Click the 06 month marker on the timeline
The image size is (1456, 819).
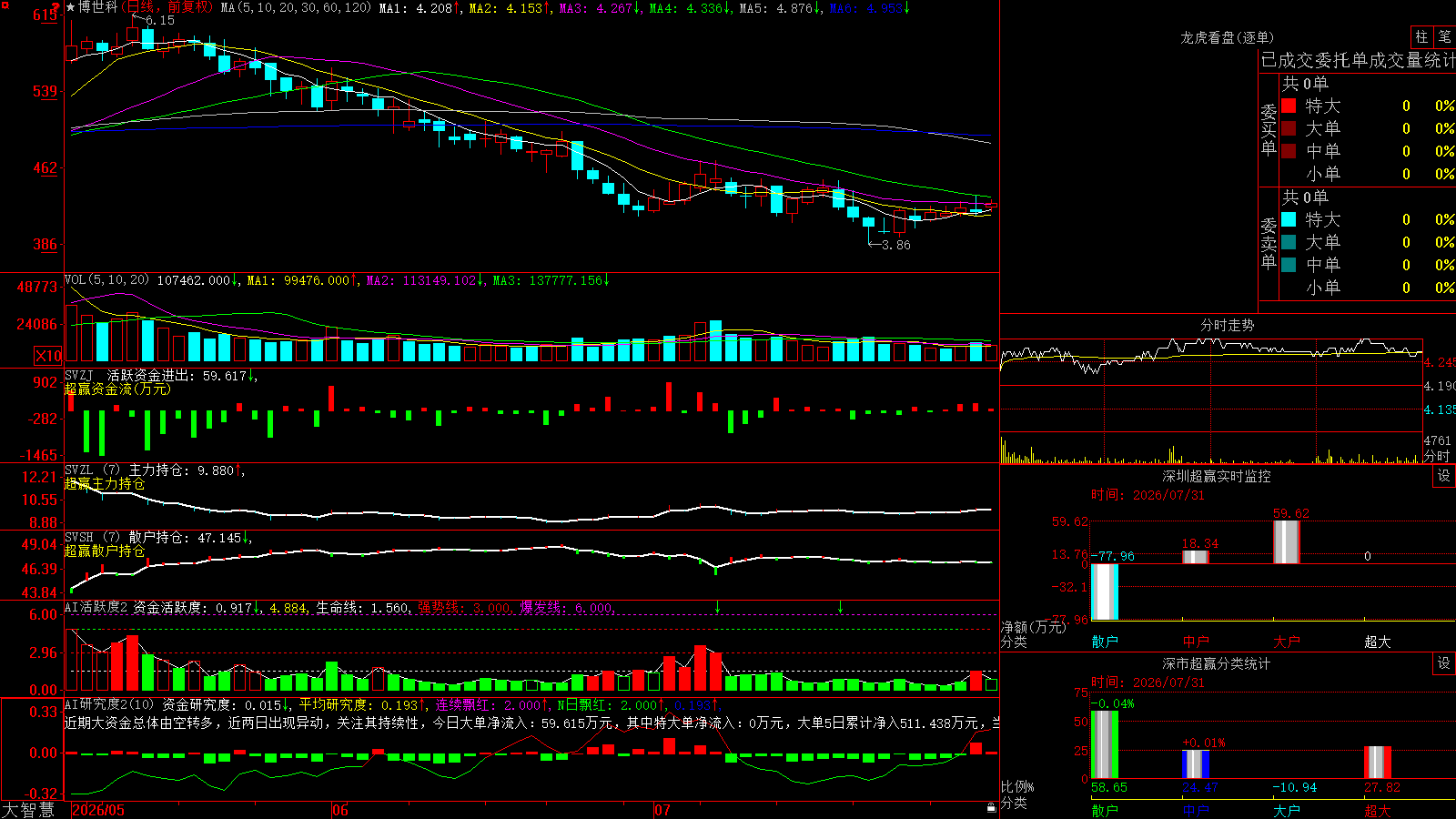click(x=339, y=810)
